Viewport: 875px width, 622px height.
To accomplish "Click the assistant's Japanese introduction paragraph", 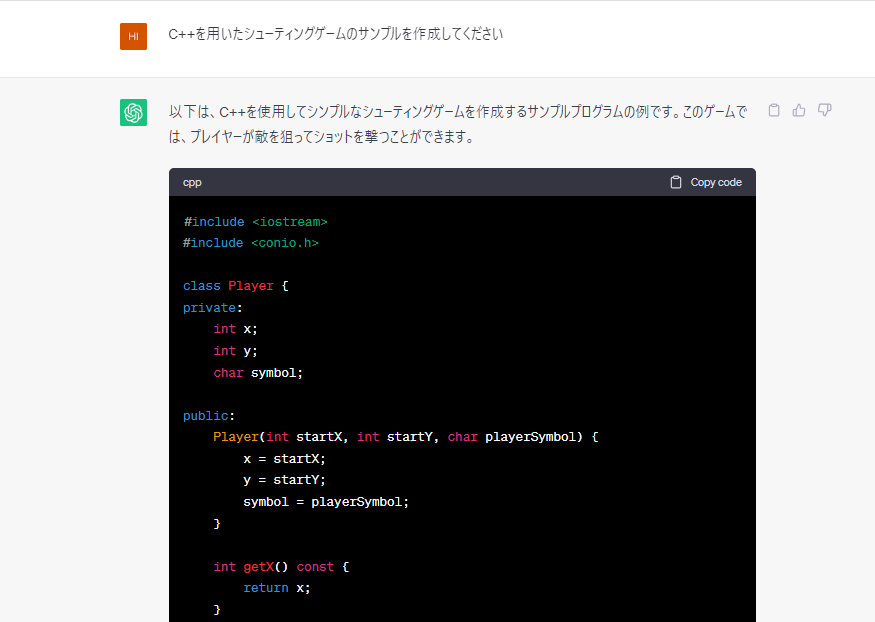I will (x=457, y=124).
